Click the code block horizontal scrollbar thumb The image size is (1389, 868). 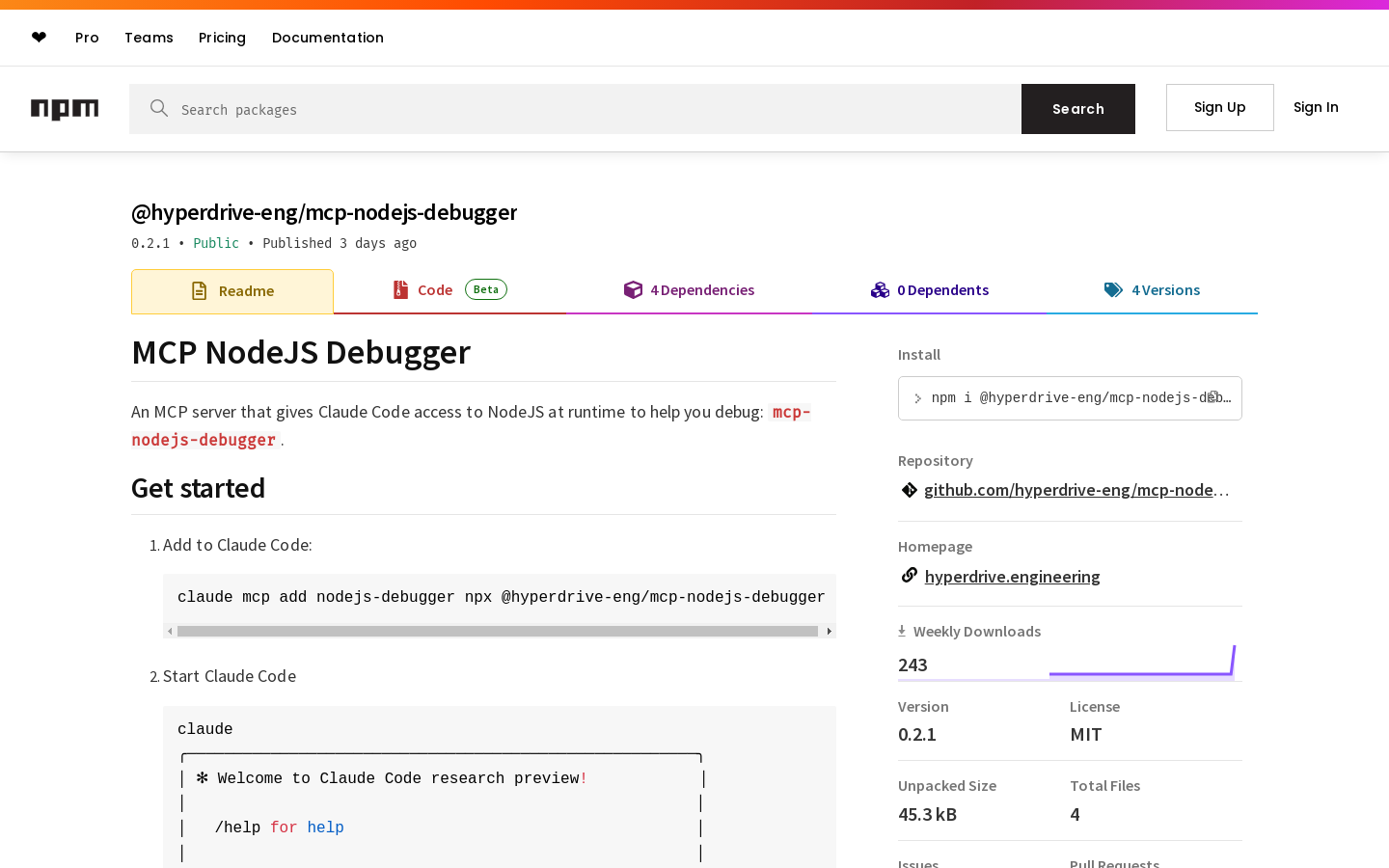pos(498,632)
